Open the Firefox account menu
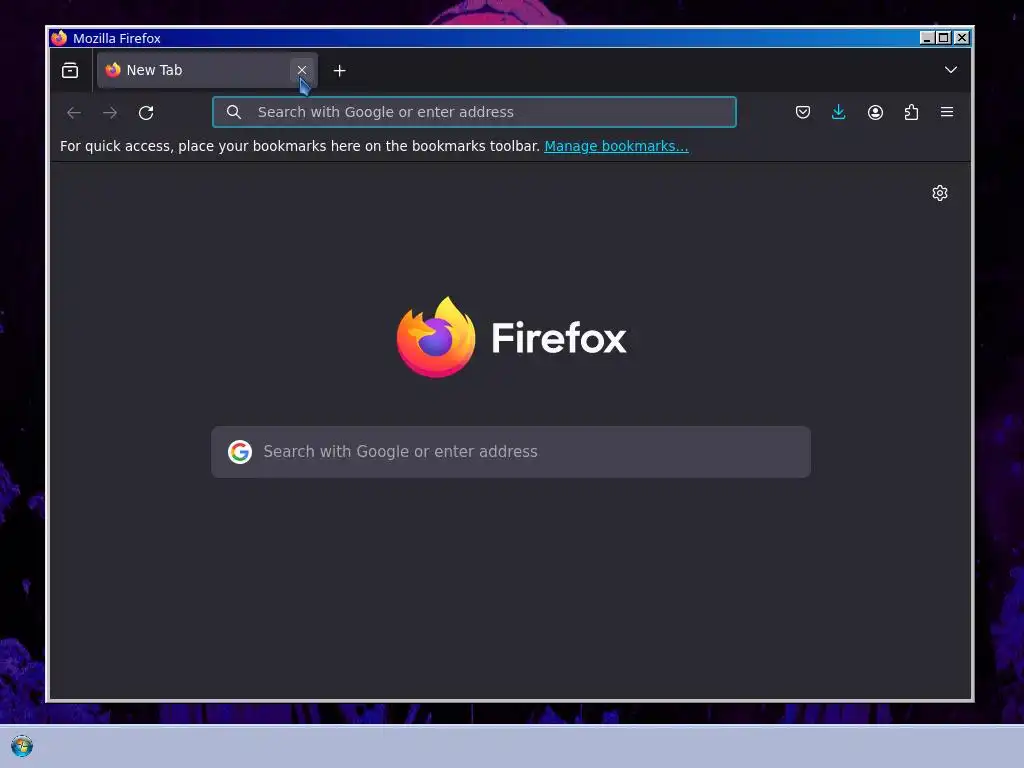The image size is (1024, 768). point(875,112)
